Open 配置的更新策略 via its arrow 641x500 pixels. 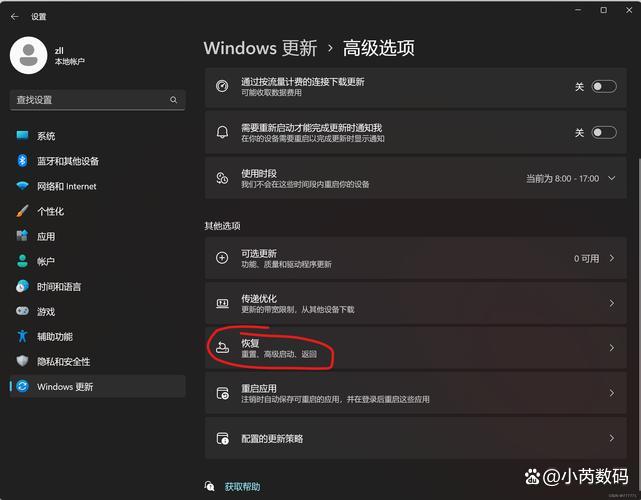coord(612,438)
